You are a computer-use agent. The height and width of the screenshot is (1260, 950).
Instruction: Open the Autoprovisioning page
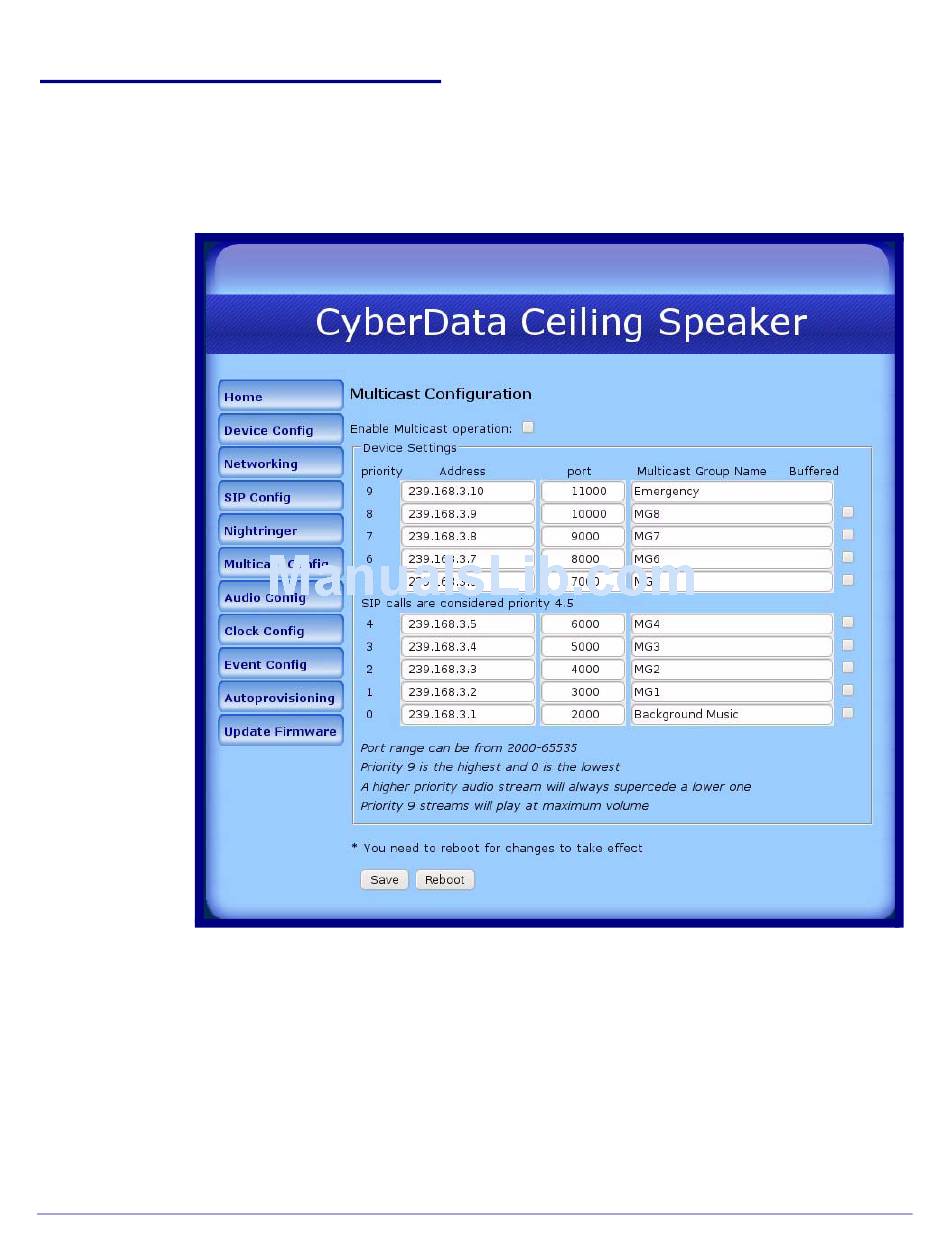point(281,698)
